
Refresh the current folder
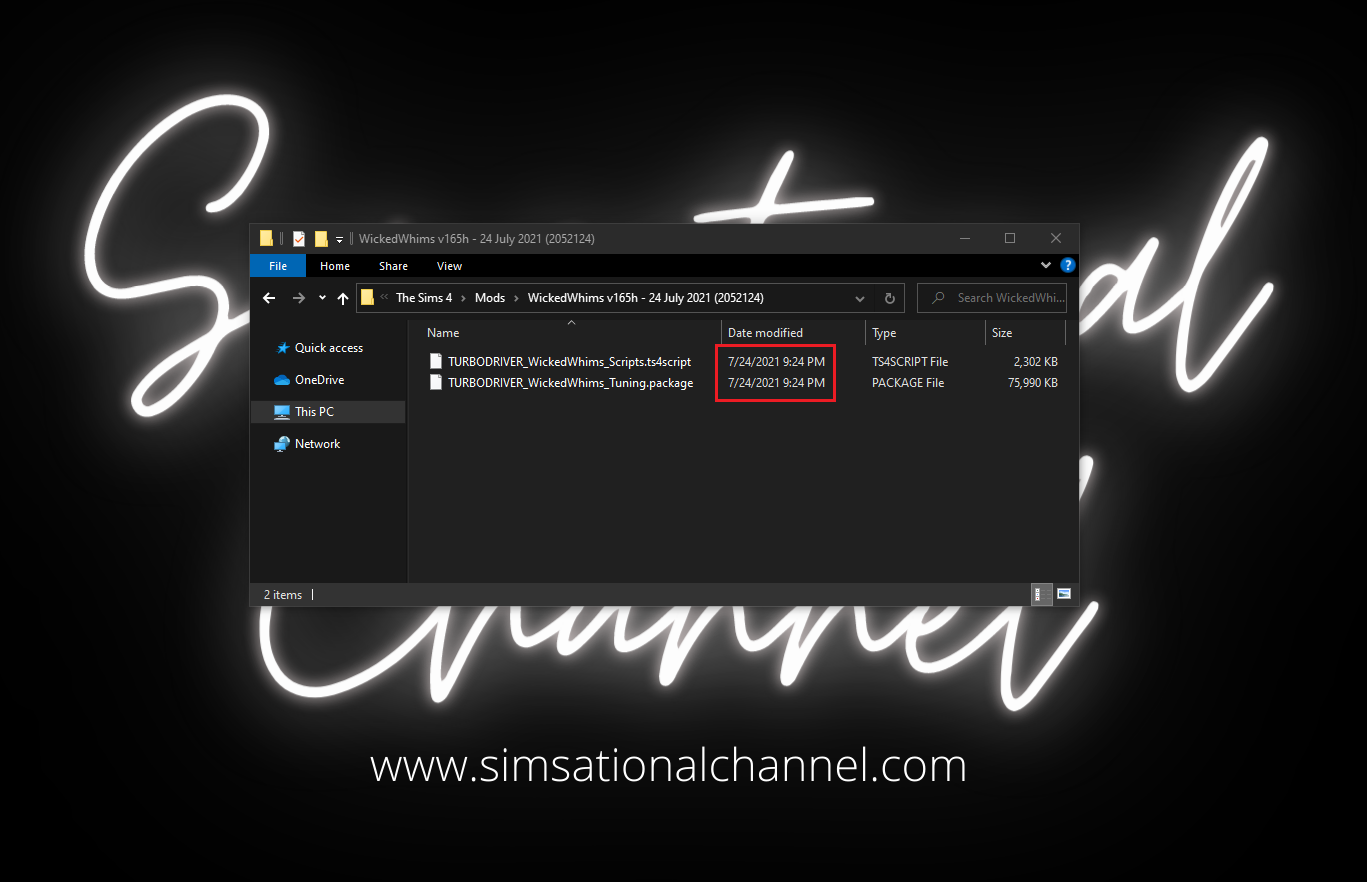click(x=890, y=298)
